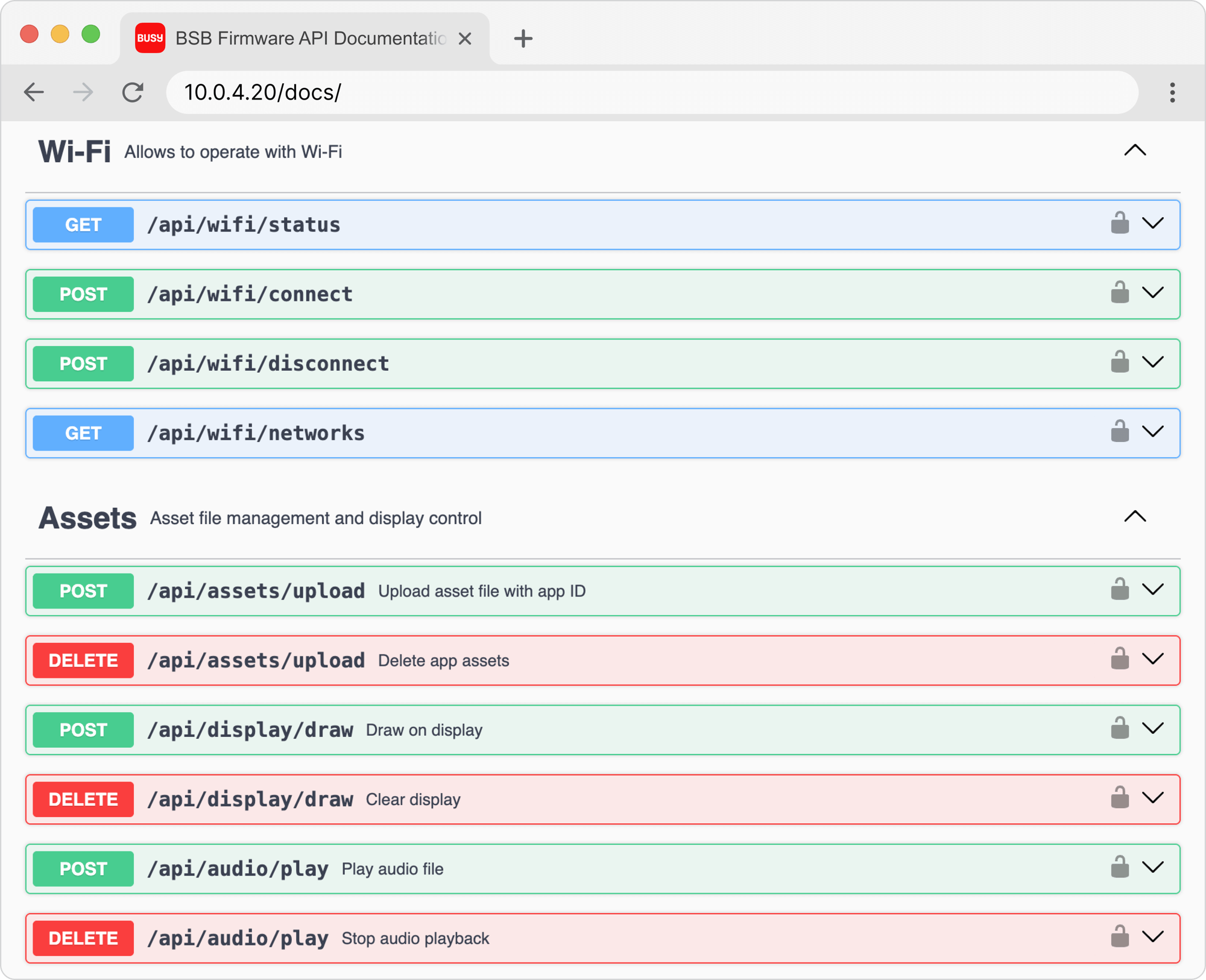The height and width of the screenshot is (980, 1206).
Task: Click the POST /api/wifi/connect method badge
Action: pos(83,294)
